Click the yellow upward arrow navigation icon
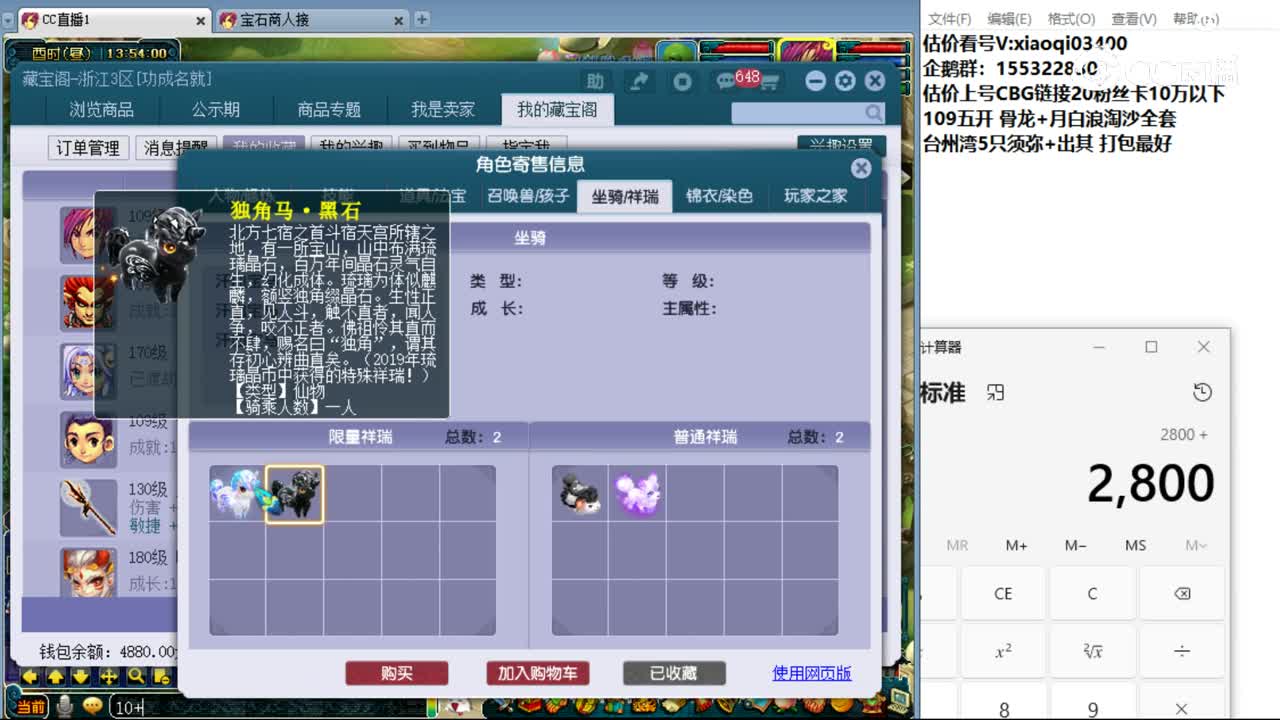The width and height of the screenshot is (1280, 720). (x=56, y=678)
